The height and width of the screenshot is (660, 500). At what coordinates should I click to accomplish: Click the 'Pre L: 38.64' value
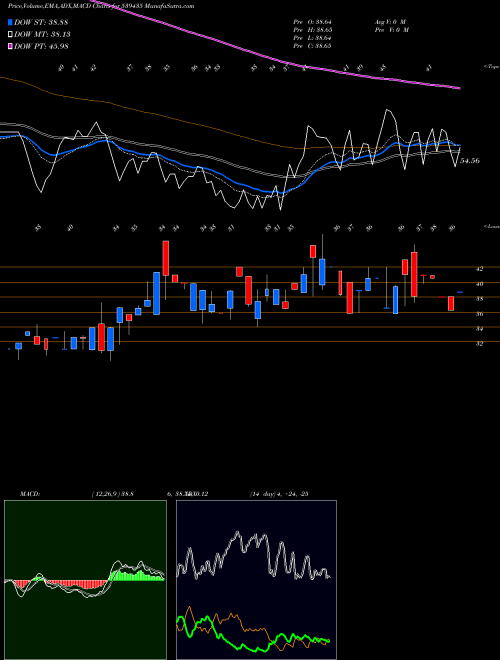coord(313,38)
